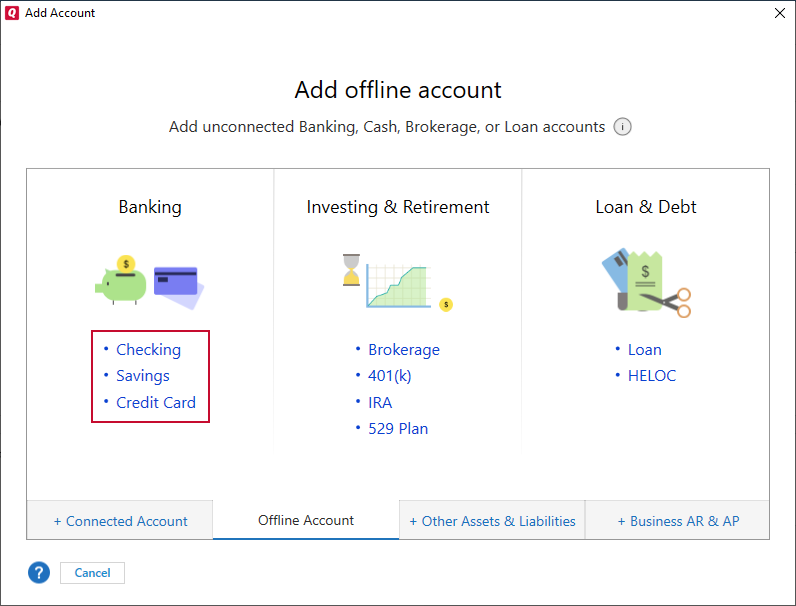Image resolution: width=796 pixels, height=606 pixels.
Task: Open the Other Assets & Liabilities tab
Action: coord(492,521)
